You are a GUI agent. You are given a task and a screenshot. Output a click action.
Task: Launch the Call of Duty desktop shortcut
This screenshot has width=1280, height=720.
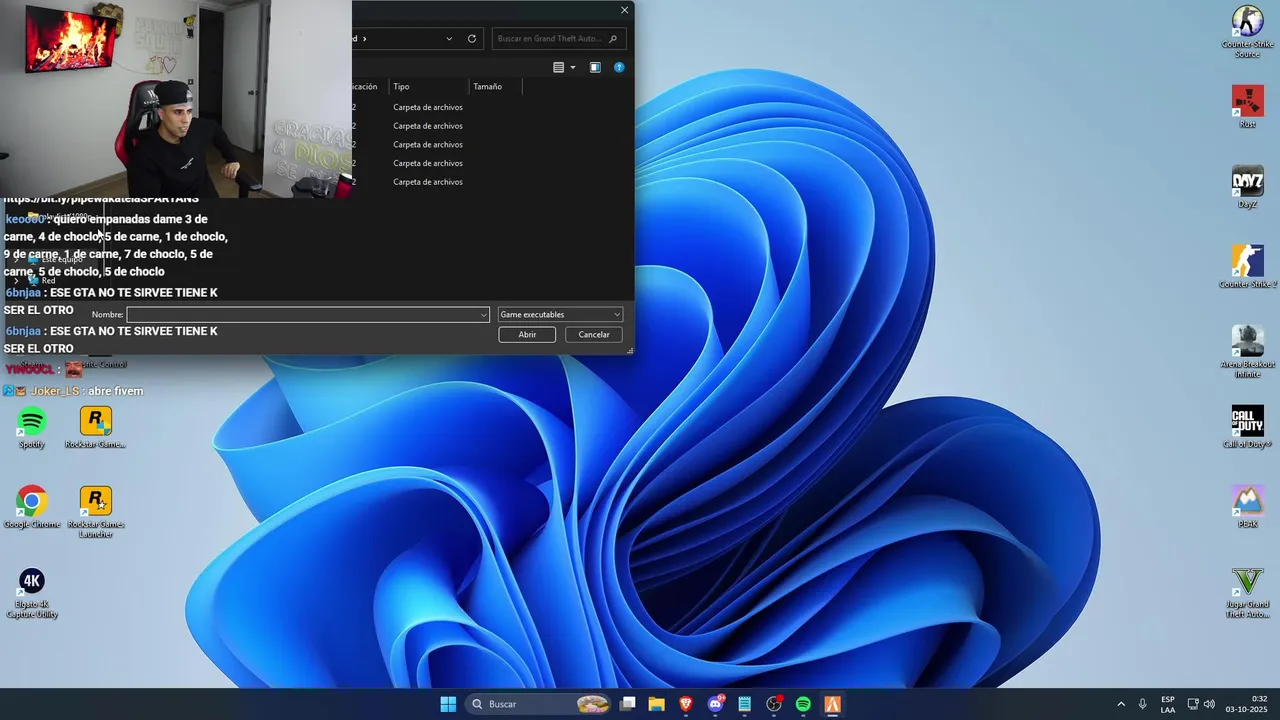(1247, 426)
